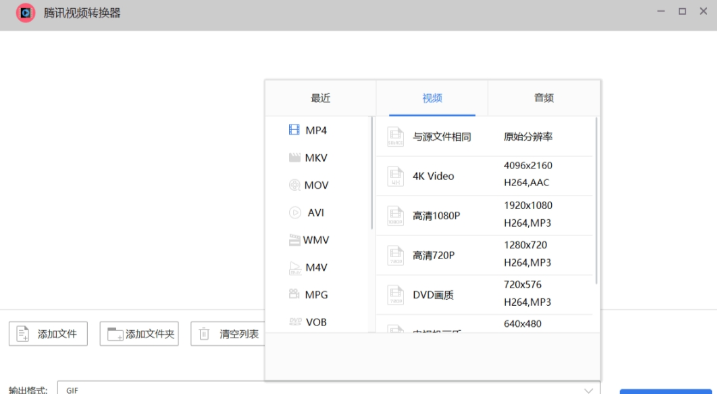Click the add folder icon
This screenshot has width=717, height=394.
115,334
